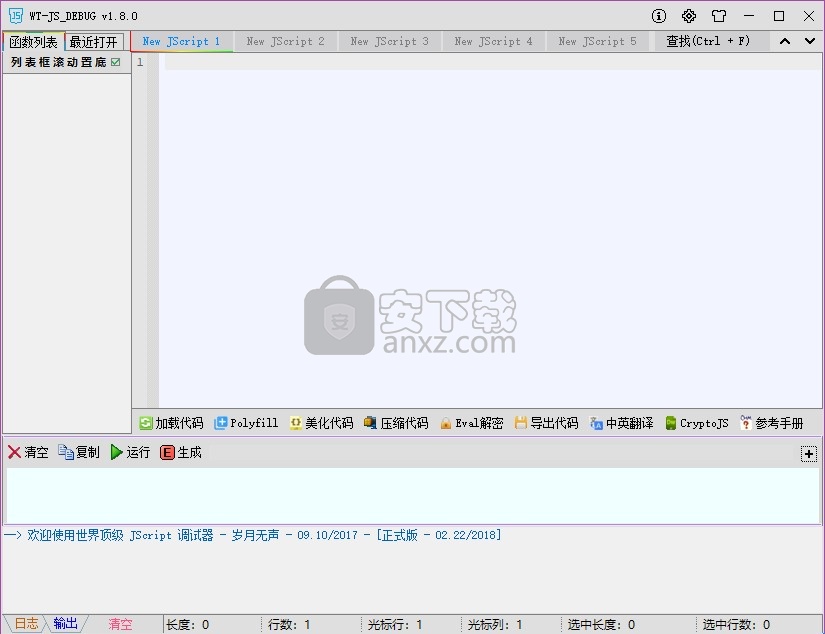Toggle 列表框滚动置底 checkbox

point(116,62)
